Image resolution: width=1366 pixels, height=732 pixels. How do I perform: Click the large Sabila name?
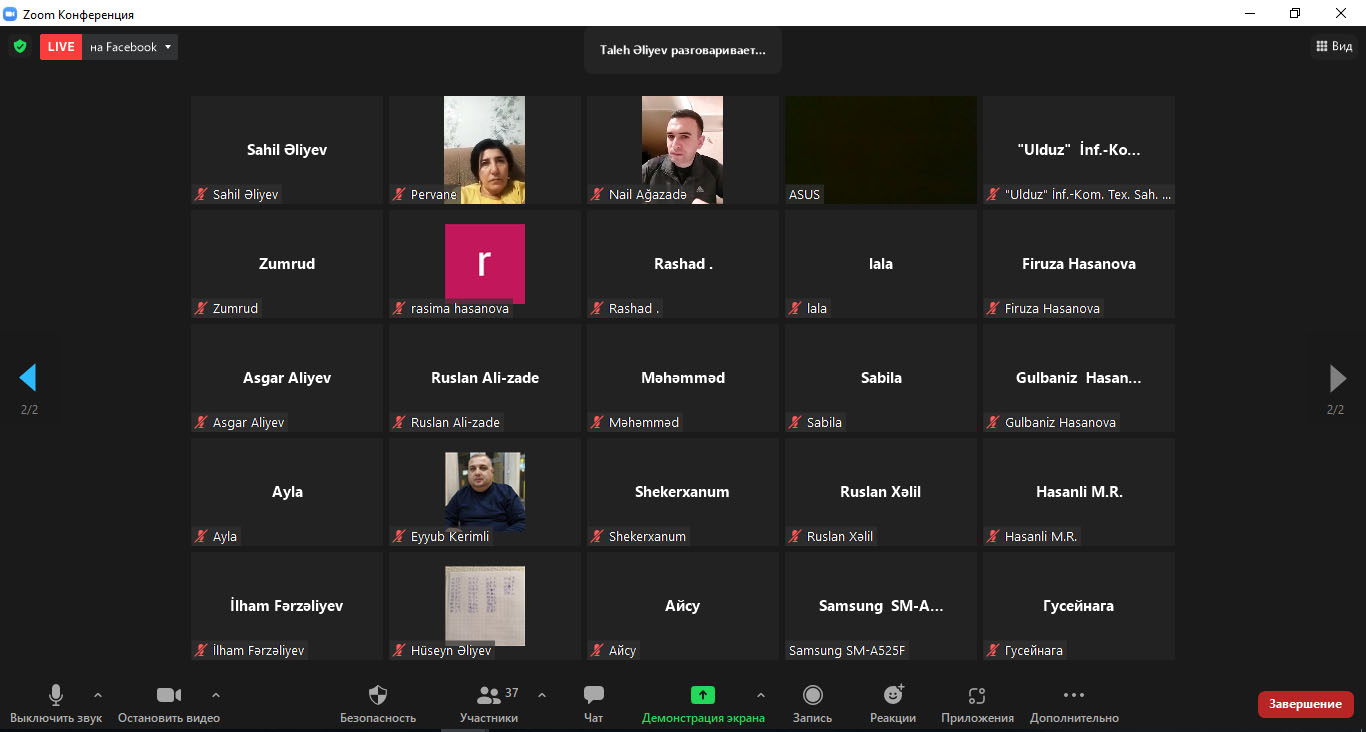coord(881,378)
